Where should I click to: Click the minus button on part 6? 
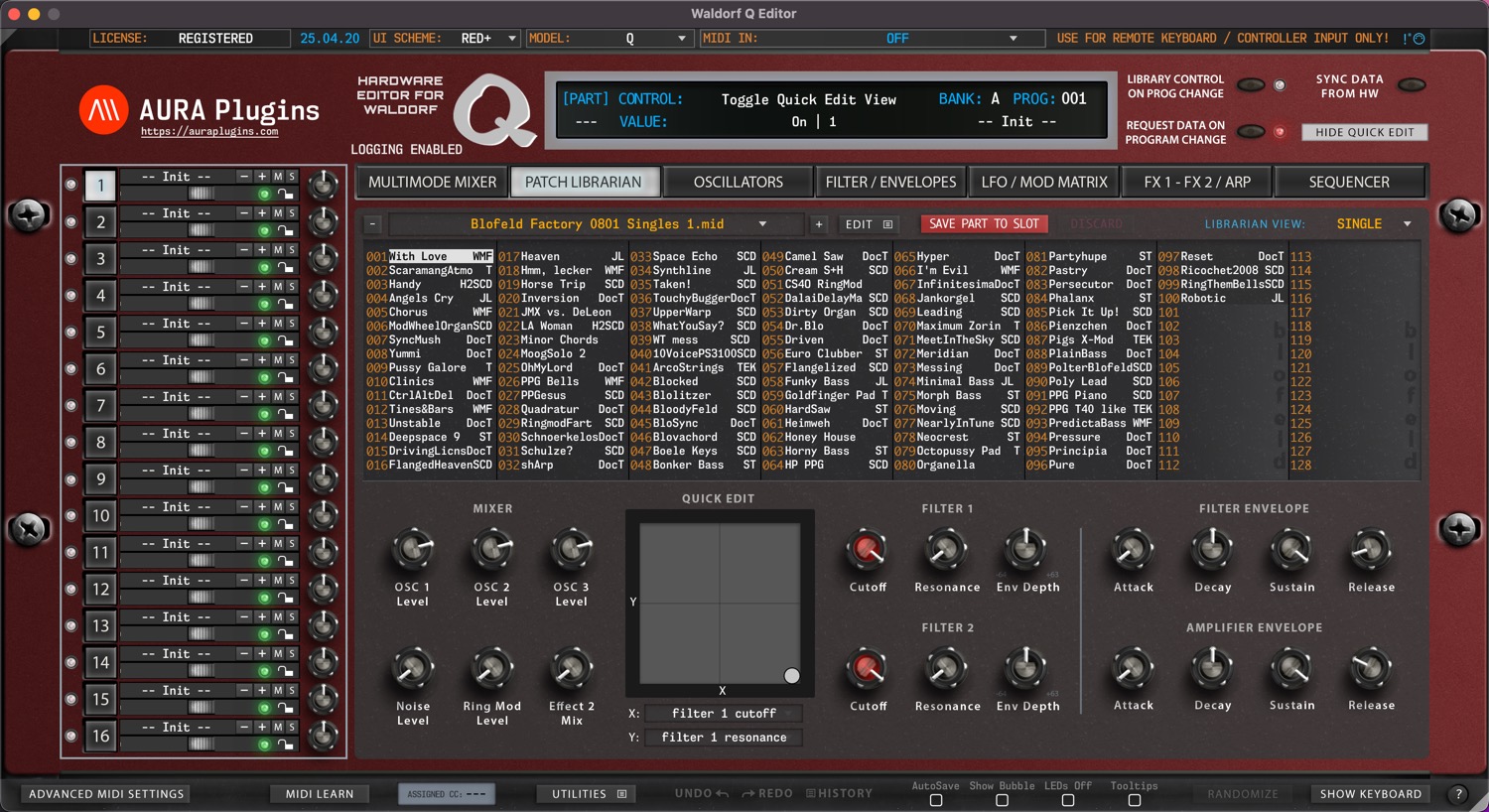coord(244,360)
